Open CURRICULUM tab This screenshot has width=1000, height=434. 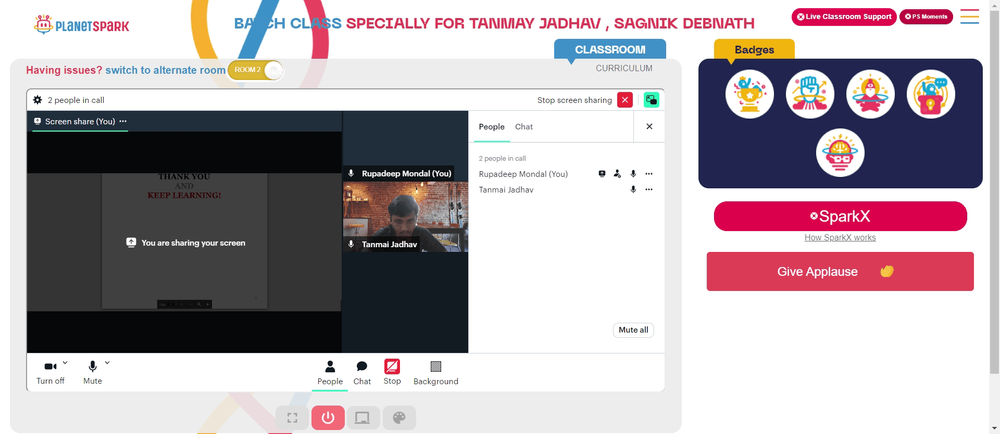pyautogui.click(x=624, y=68)
